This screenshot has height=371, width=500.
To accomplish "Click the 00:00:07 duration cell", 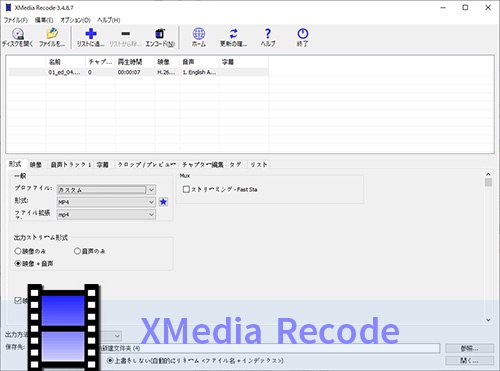I will 129,72.
